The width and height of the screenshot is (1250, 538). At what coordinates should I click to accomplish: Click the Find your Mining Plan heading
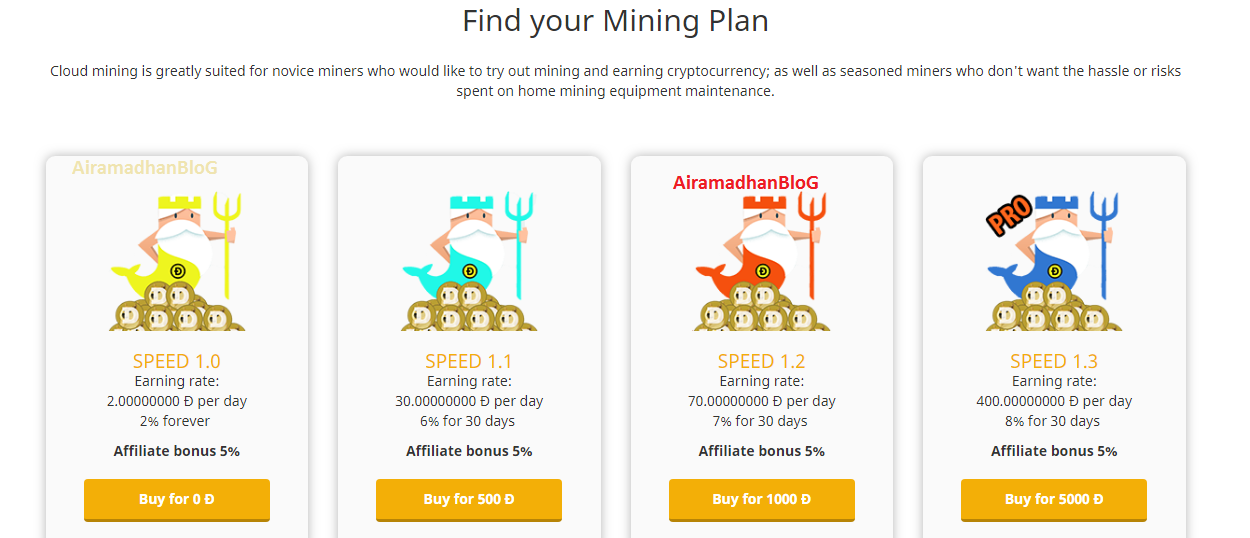[x=615, y=21]
